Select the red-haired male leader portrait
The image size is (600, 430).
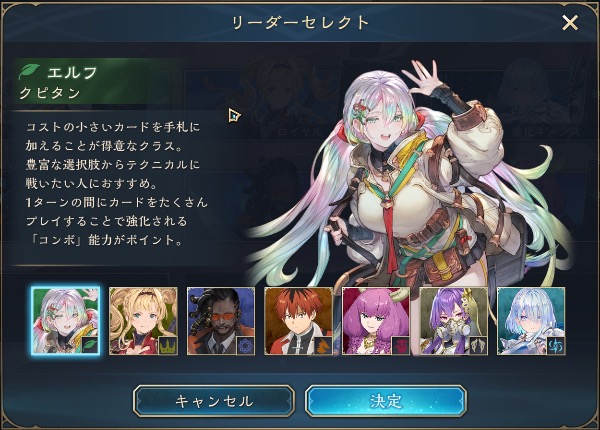click(x=298, y=321)
